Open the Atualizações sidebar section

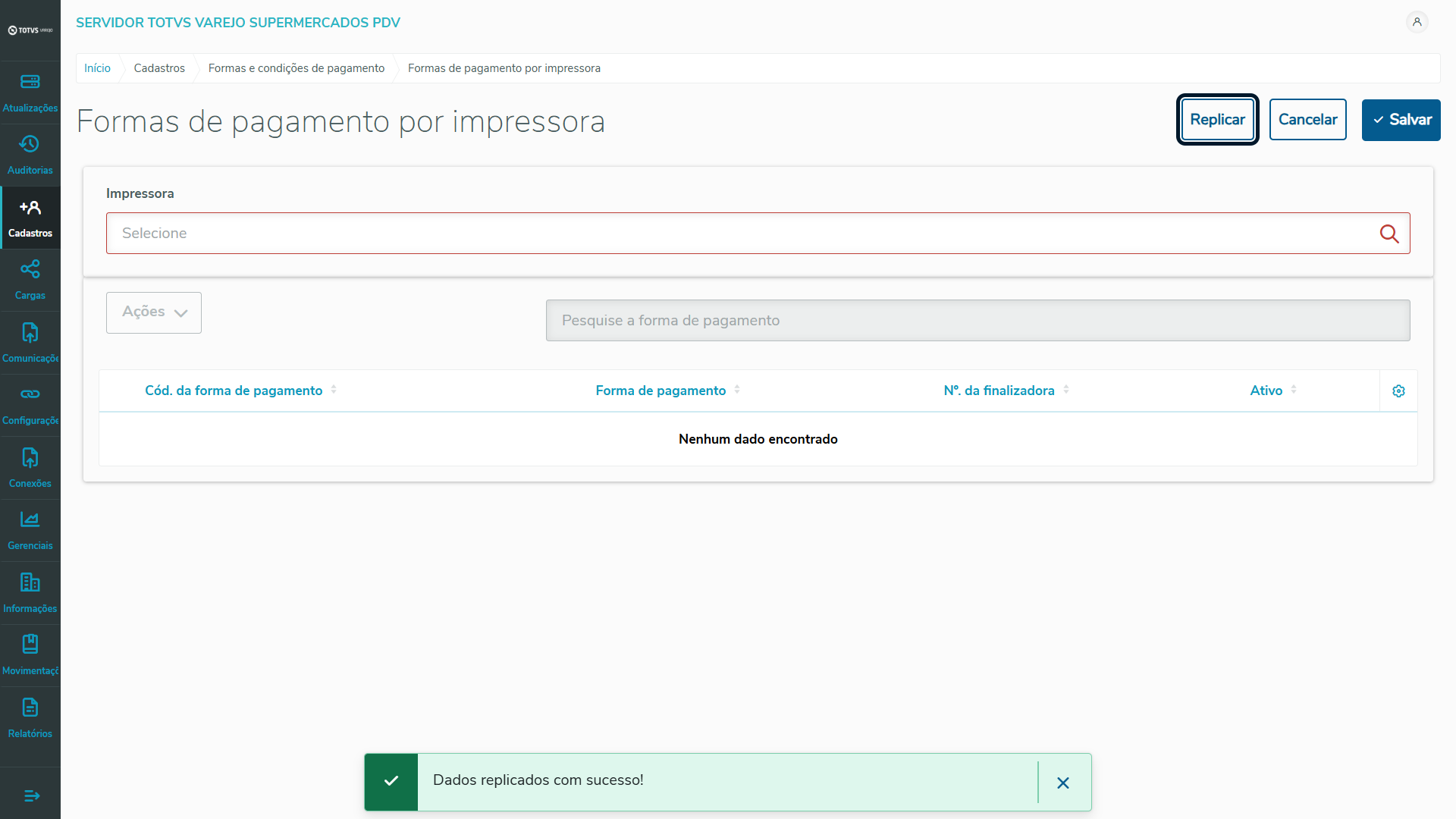pos(30,93)
